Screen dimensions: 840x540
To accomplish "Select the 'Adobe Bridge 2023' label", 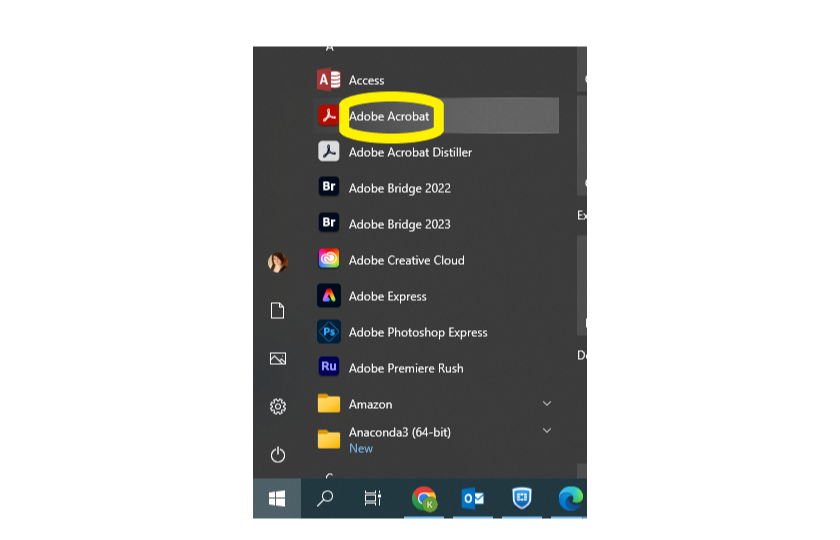I will coord(400,224).
